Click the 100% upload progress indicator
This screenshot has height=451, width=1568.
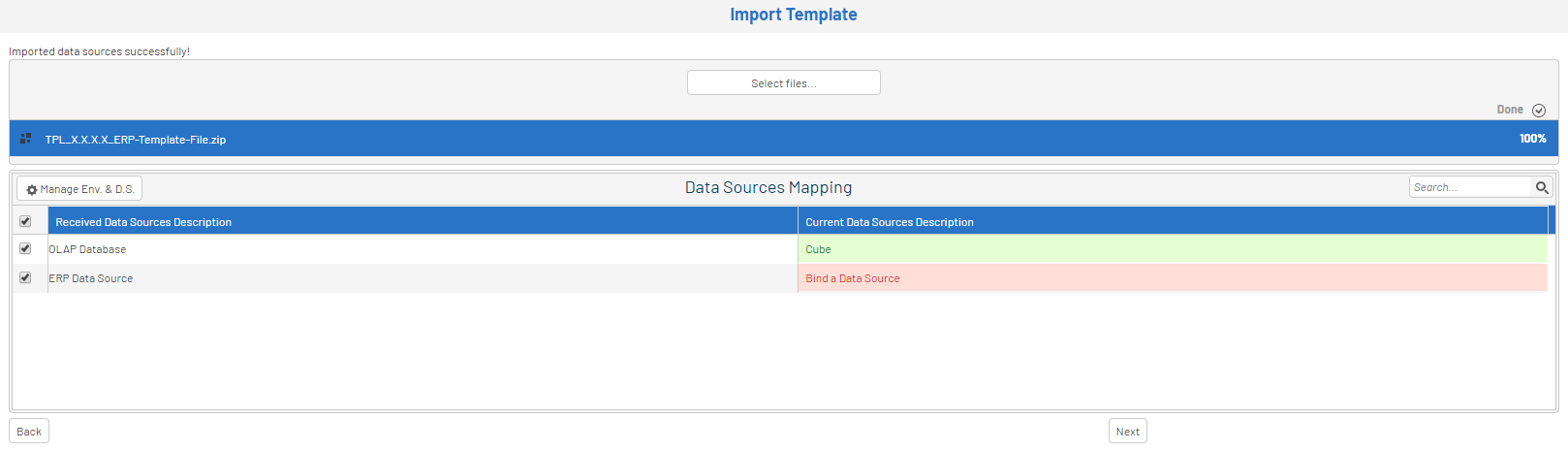tap(1532, 139)
